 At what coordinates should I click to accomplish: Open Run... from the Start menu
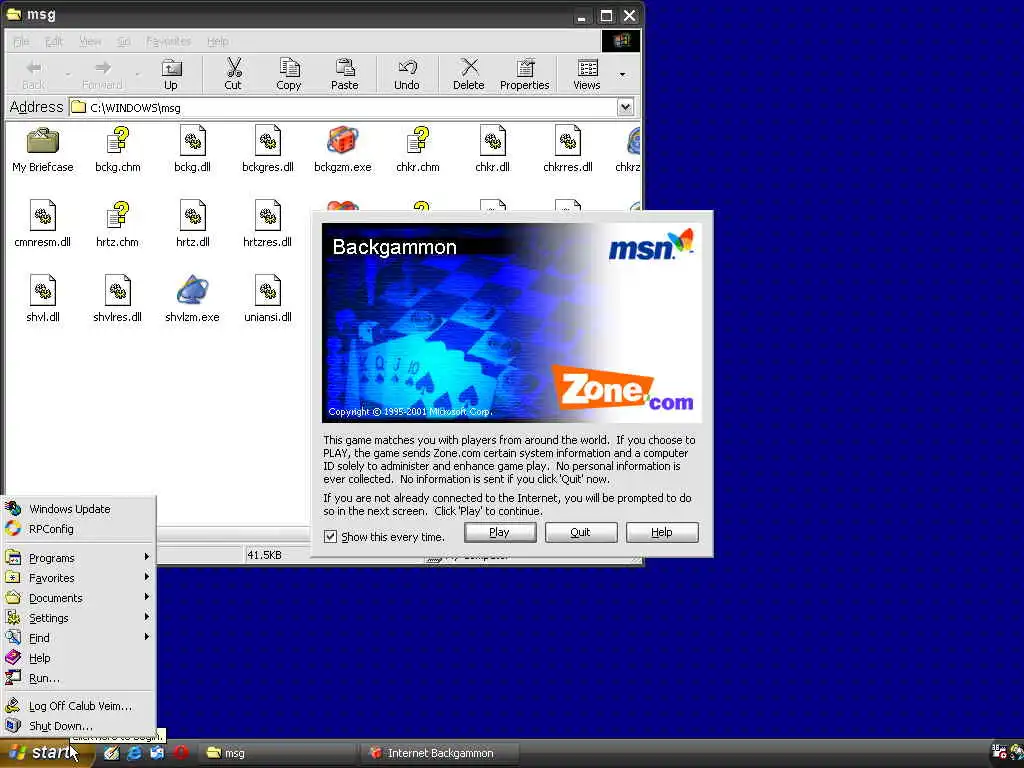pyautogui.click(x=78, y=678)
